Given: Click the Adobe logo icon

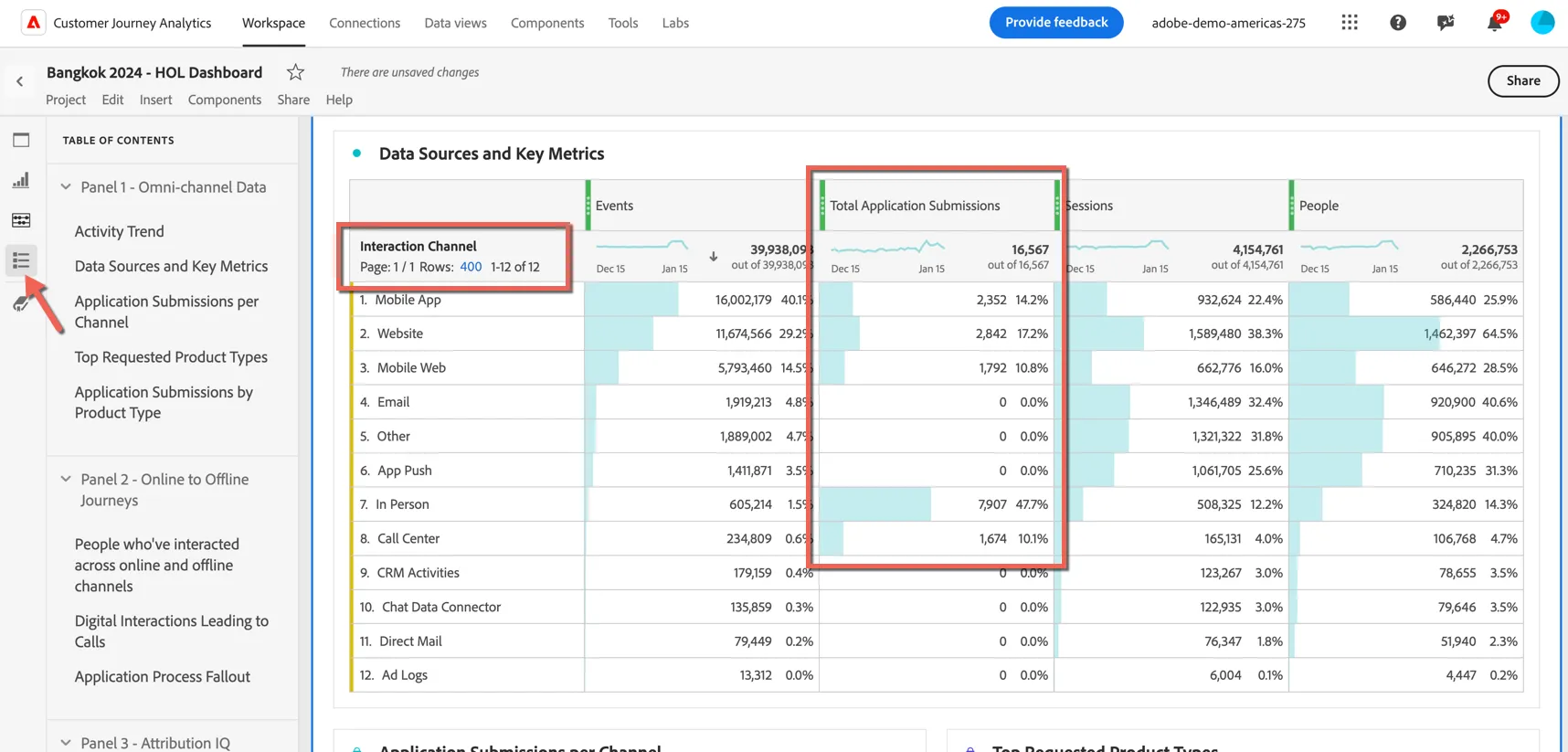Looking at the screenshot, I should [x=34, y=23].
